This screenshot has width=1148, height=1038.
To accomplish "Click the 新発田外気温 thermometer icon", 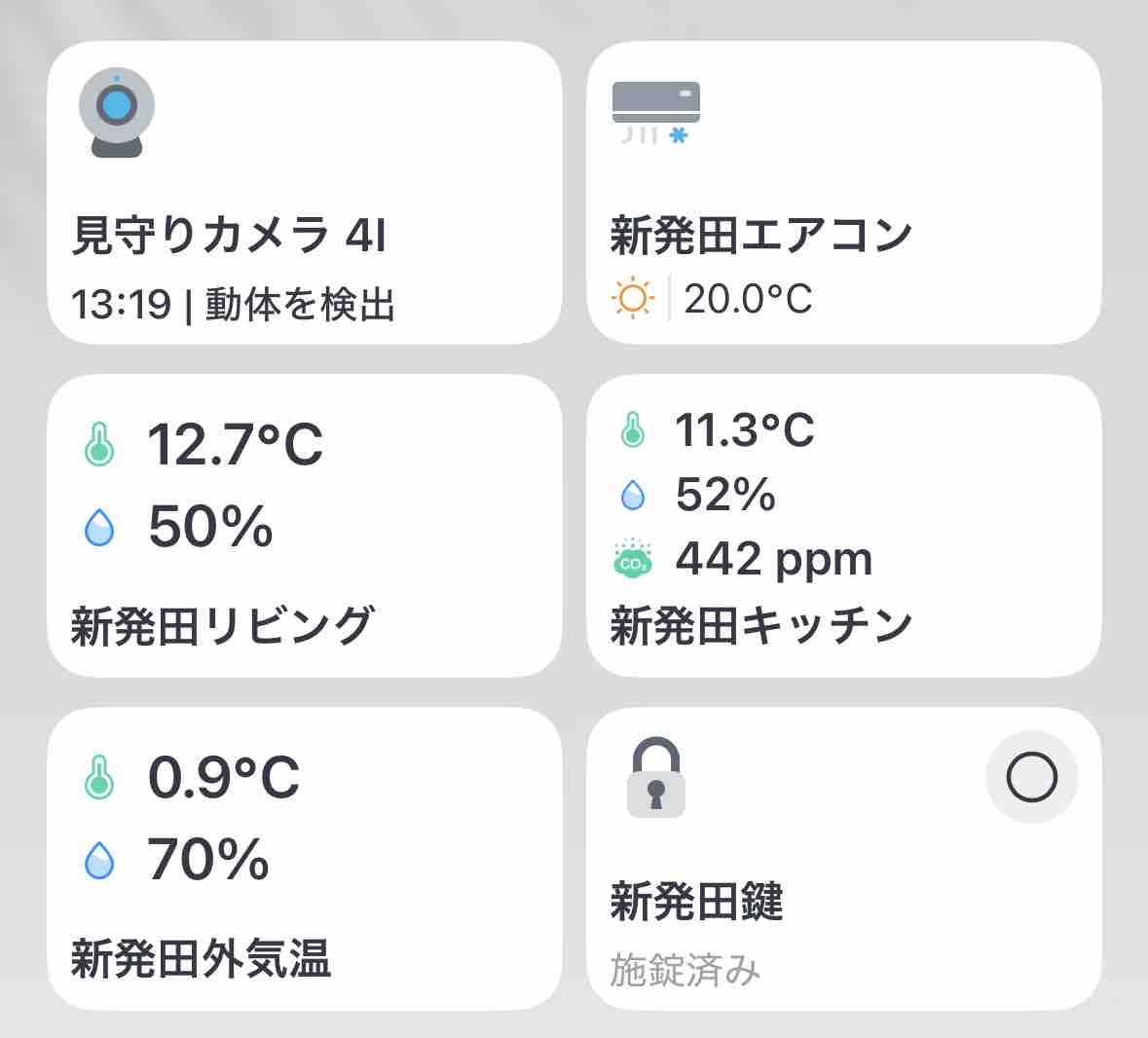I will tap(99, 778).
